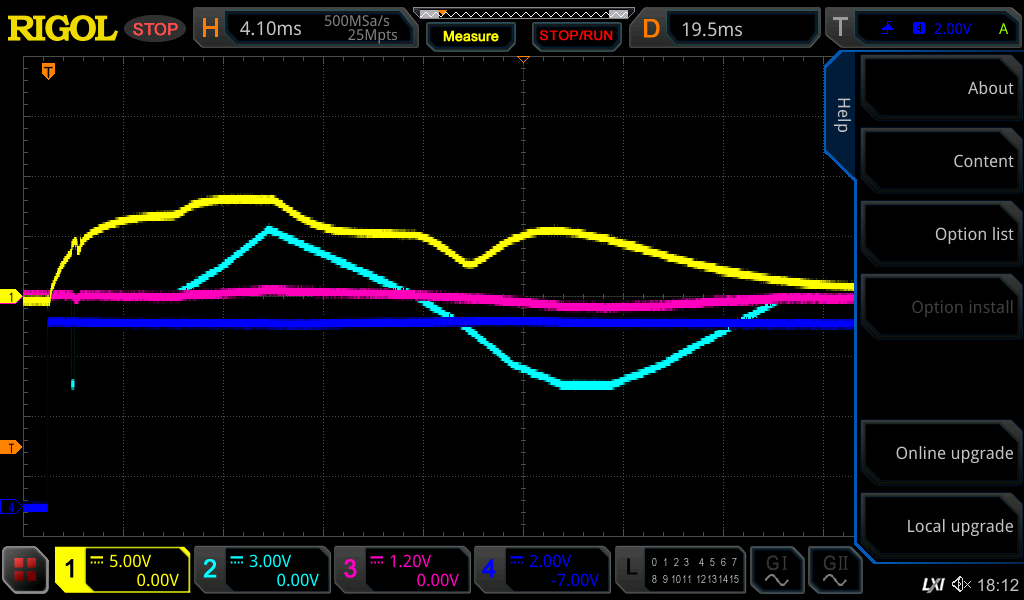Open the red function navigation grid icon
This screenshot has width=1024, height=600.
pyautogui.click(x=26, y=570)
